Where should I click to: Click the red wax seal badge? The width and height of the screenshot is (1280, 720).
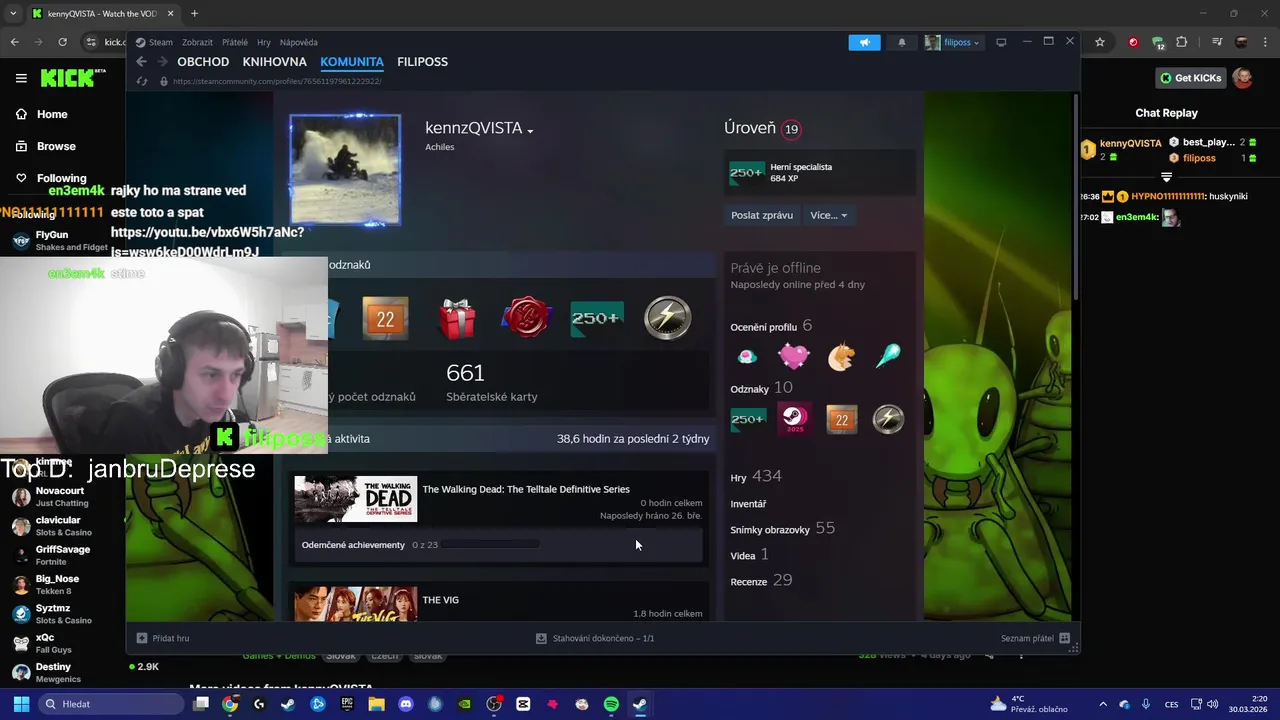pos(527,318)
